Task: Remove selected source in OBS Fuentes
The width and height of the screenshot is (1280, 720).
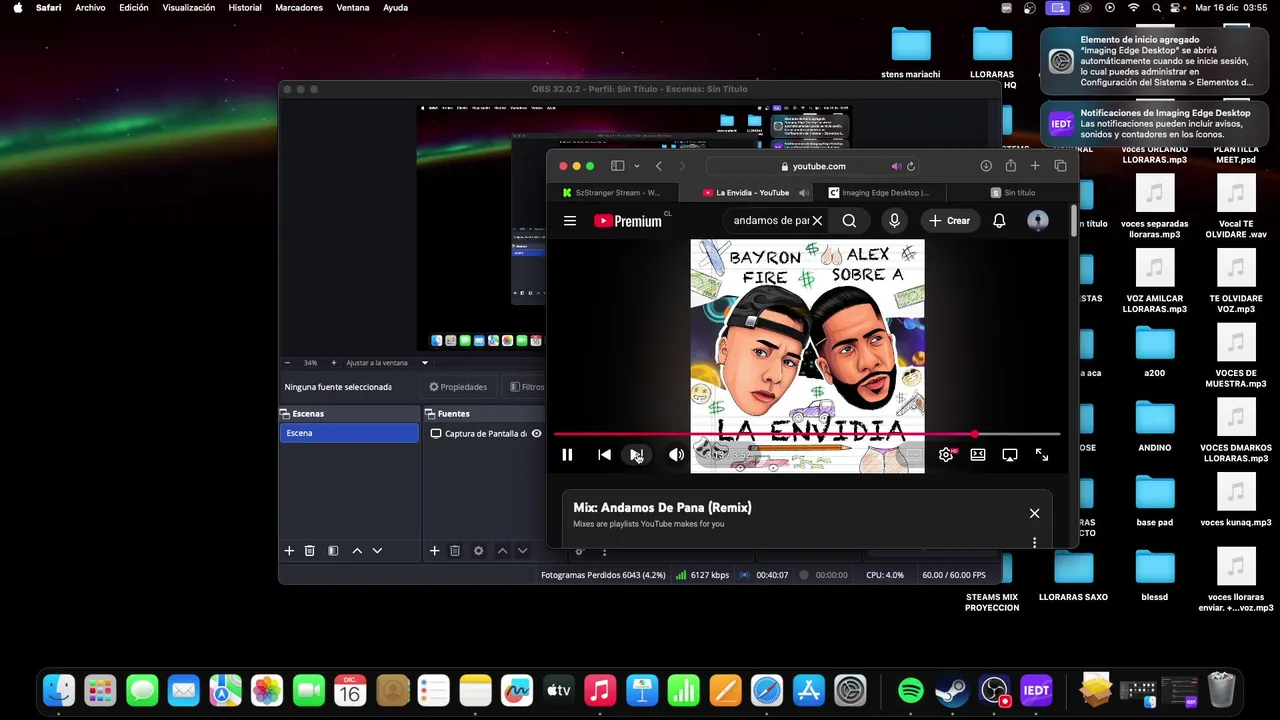Action: (455, 551)
